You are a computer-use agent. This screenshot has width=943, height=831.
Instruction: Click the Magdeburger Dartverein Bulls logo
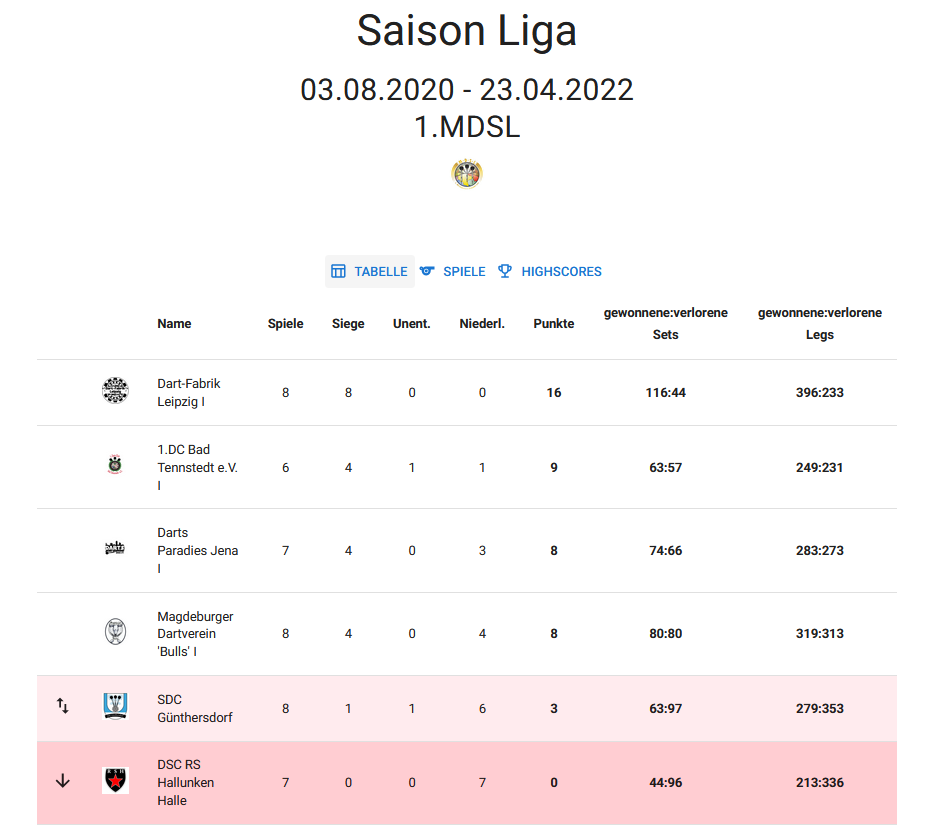tap(115, 632)
